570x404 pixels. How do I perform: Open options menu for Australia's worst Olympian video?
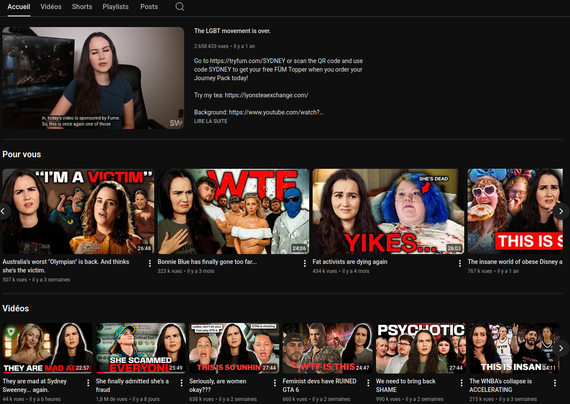pyautogui.click(x=150, y=264)
